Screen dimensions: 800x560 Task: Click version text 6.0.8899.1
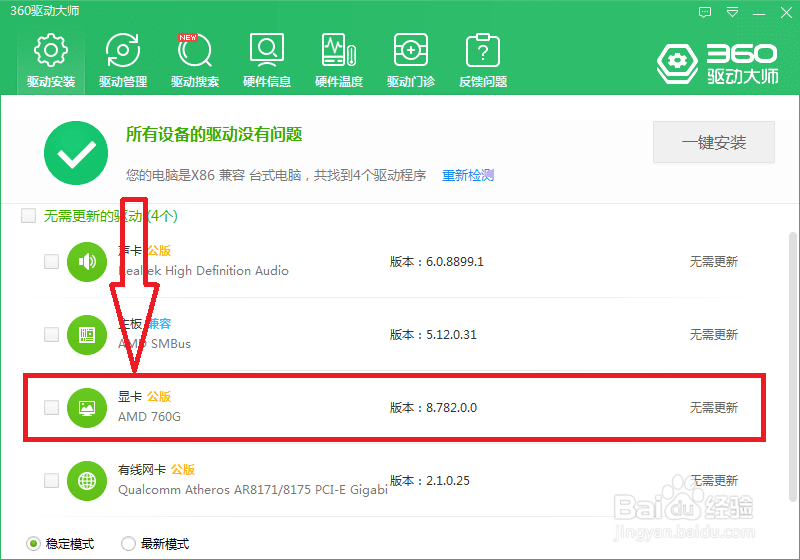coord(455,262)
